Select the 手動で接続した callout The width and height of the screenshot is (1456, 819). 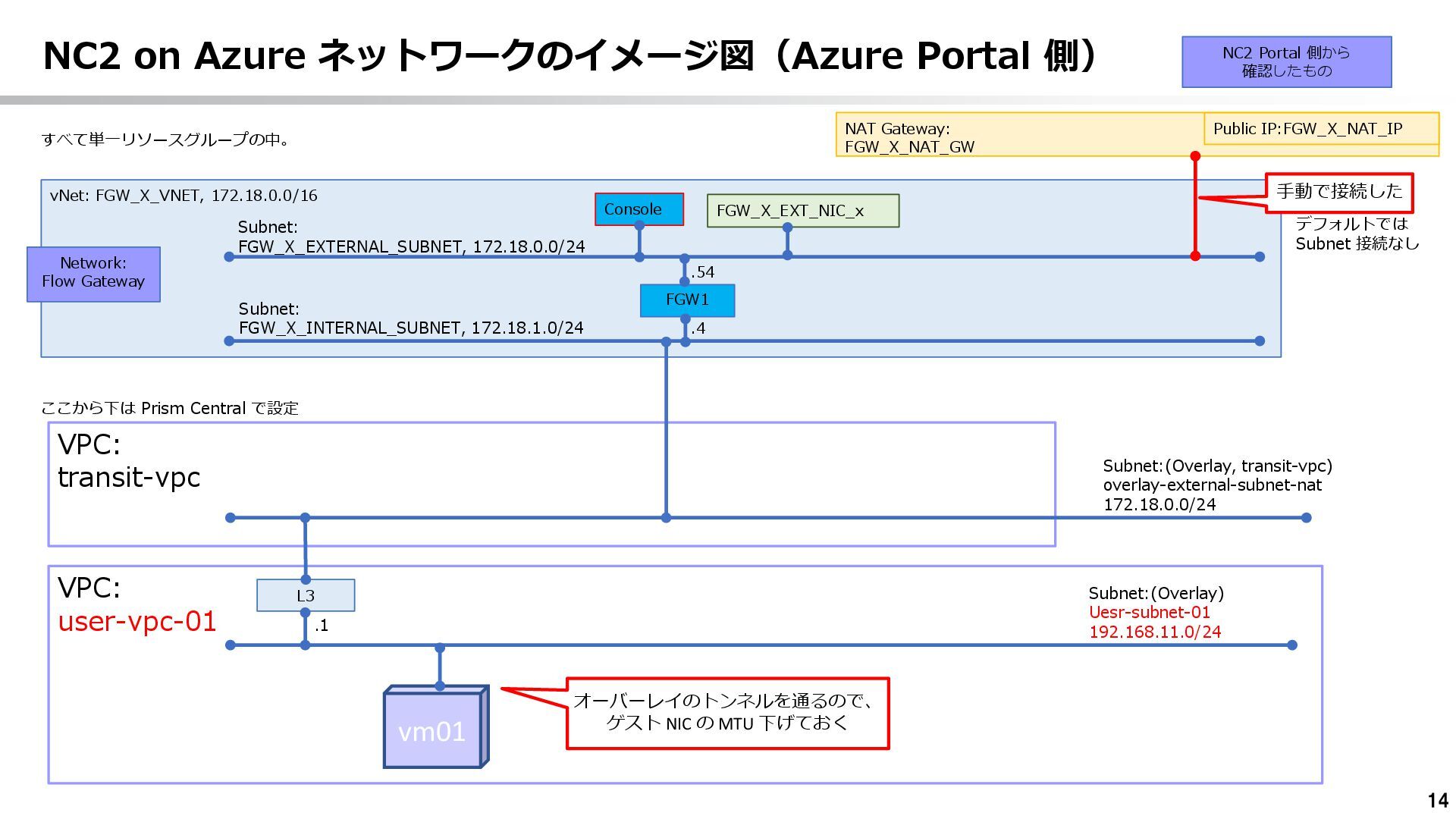[1339, 192]
